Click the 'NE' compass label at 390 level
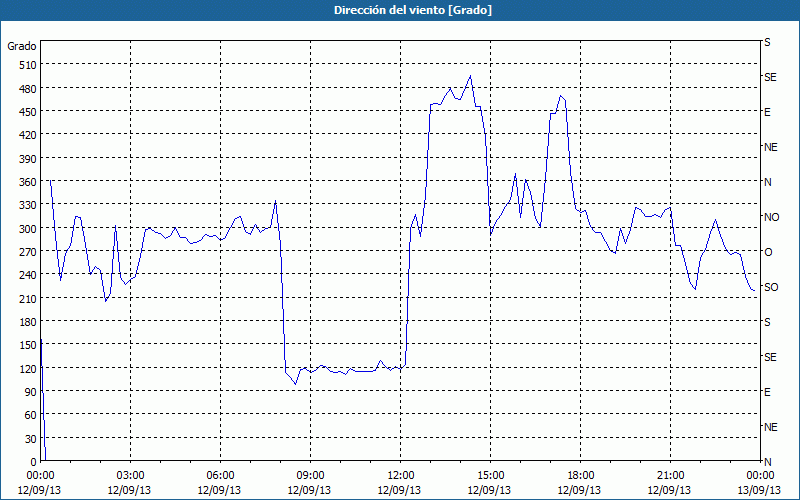This screenshot has width=800, height=500. pos(771,147)
